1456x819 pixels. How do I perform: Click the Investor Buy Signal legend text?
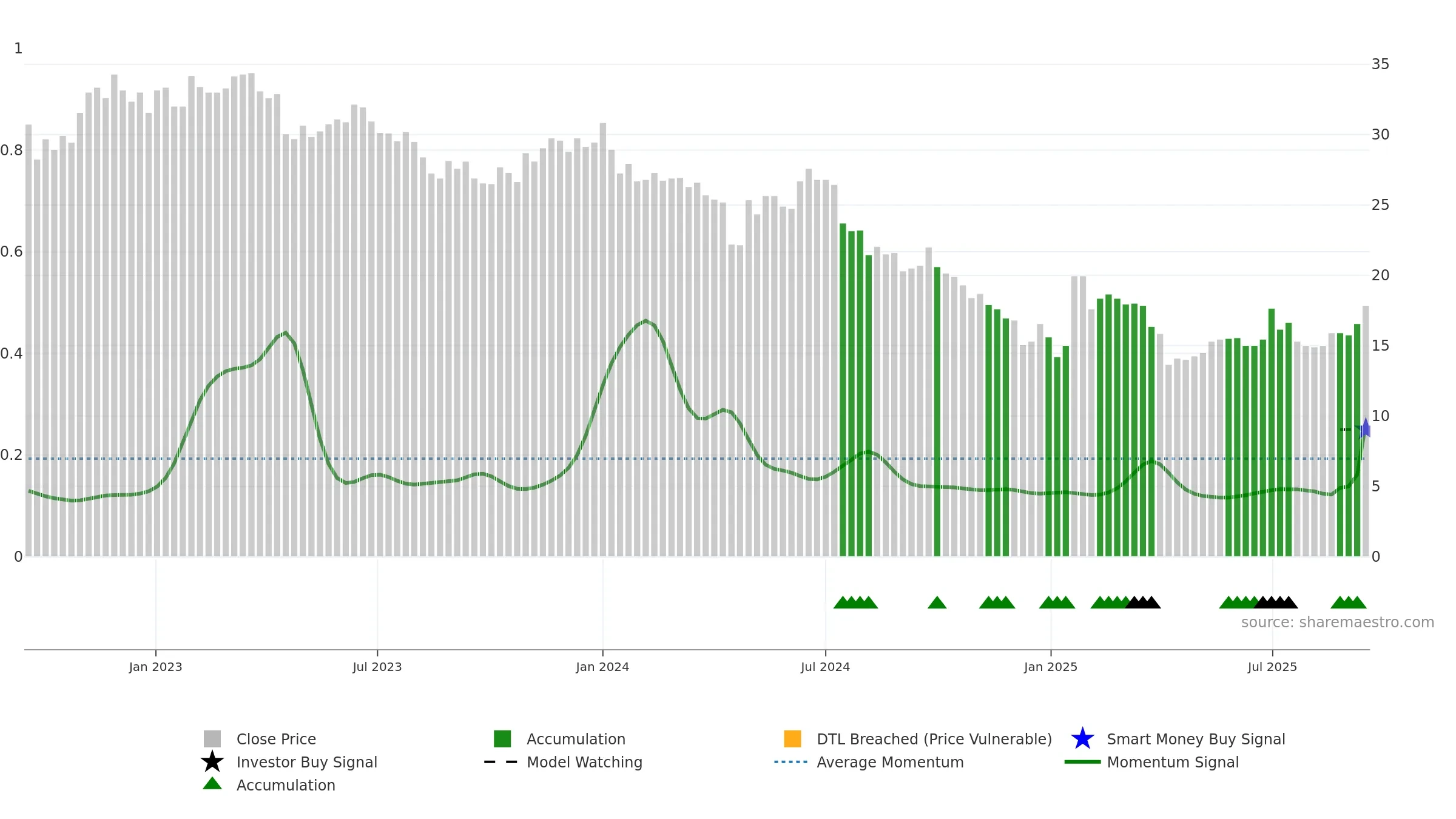pos(307,762)
